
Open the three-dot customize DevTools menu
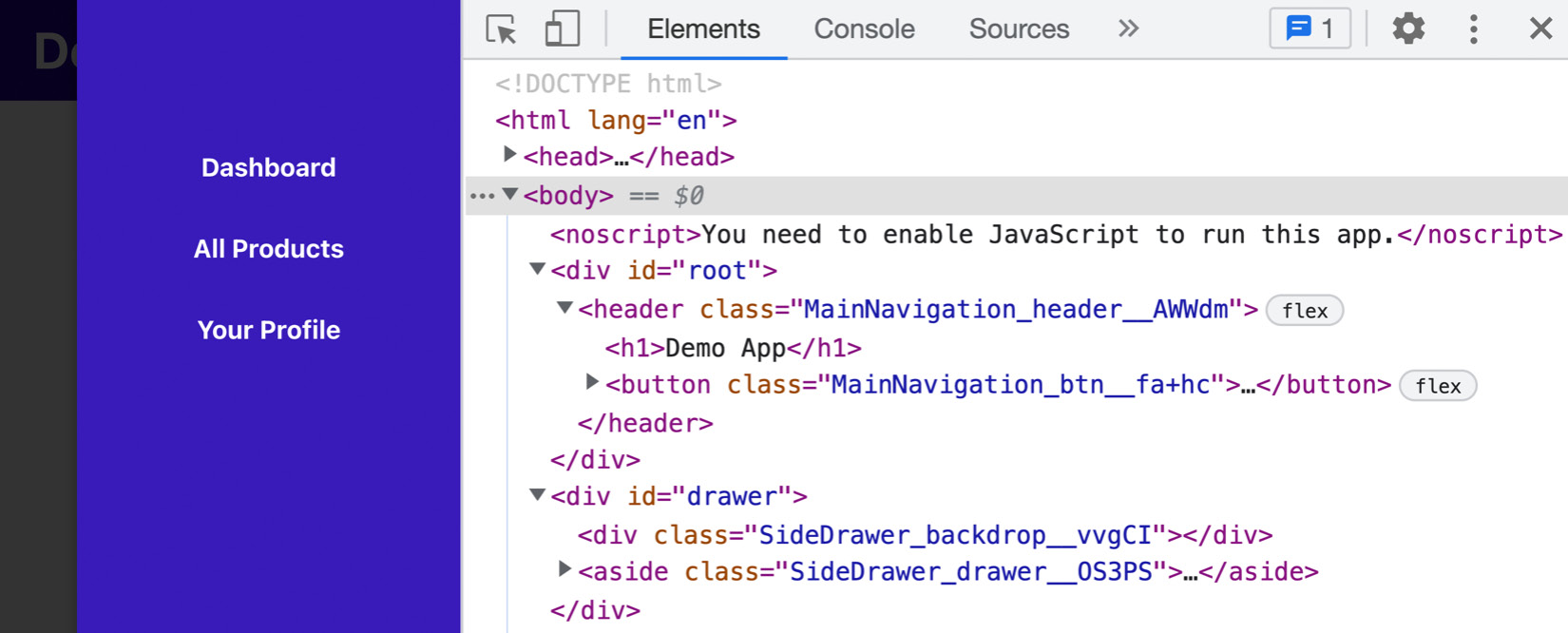pos(1473,29)
